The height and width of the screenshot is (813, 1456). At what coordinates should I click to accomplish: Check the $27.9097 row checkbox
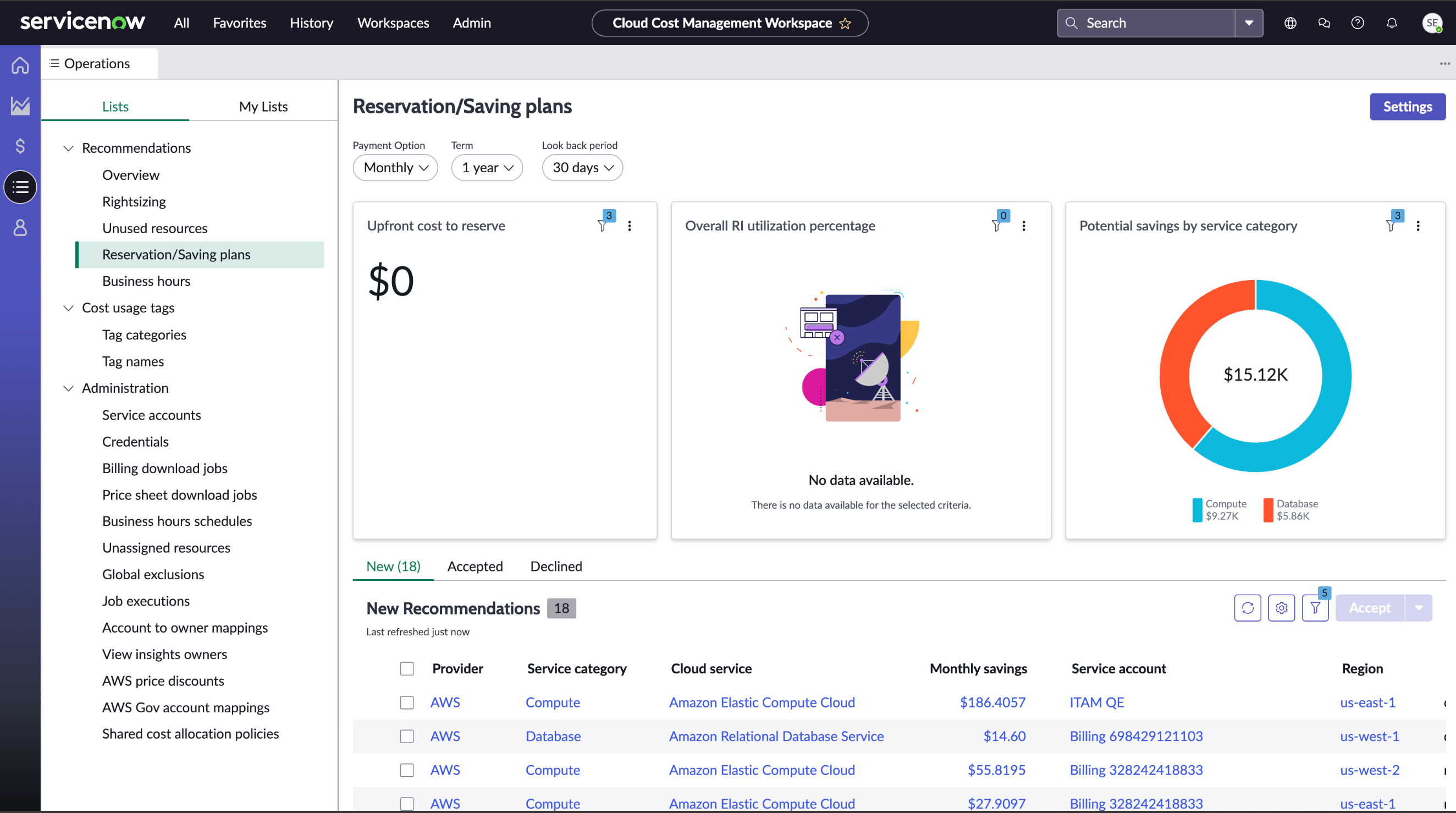pos(407,804)
